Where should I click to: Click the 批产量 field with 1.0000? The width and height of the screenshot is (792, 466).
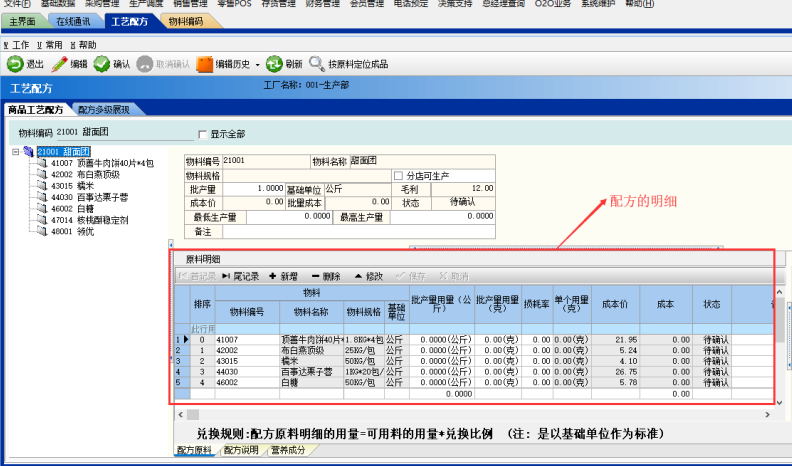(254, 189)
